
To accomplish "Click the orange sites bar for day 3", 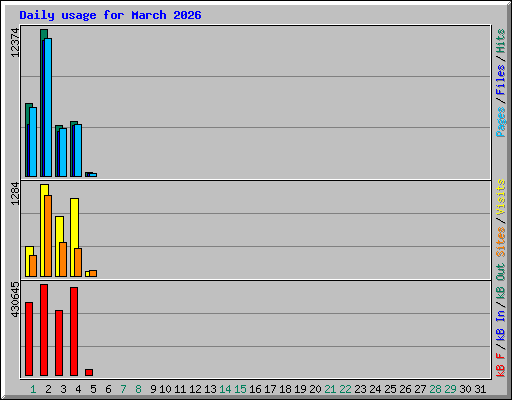I will point(63,259).
